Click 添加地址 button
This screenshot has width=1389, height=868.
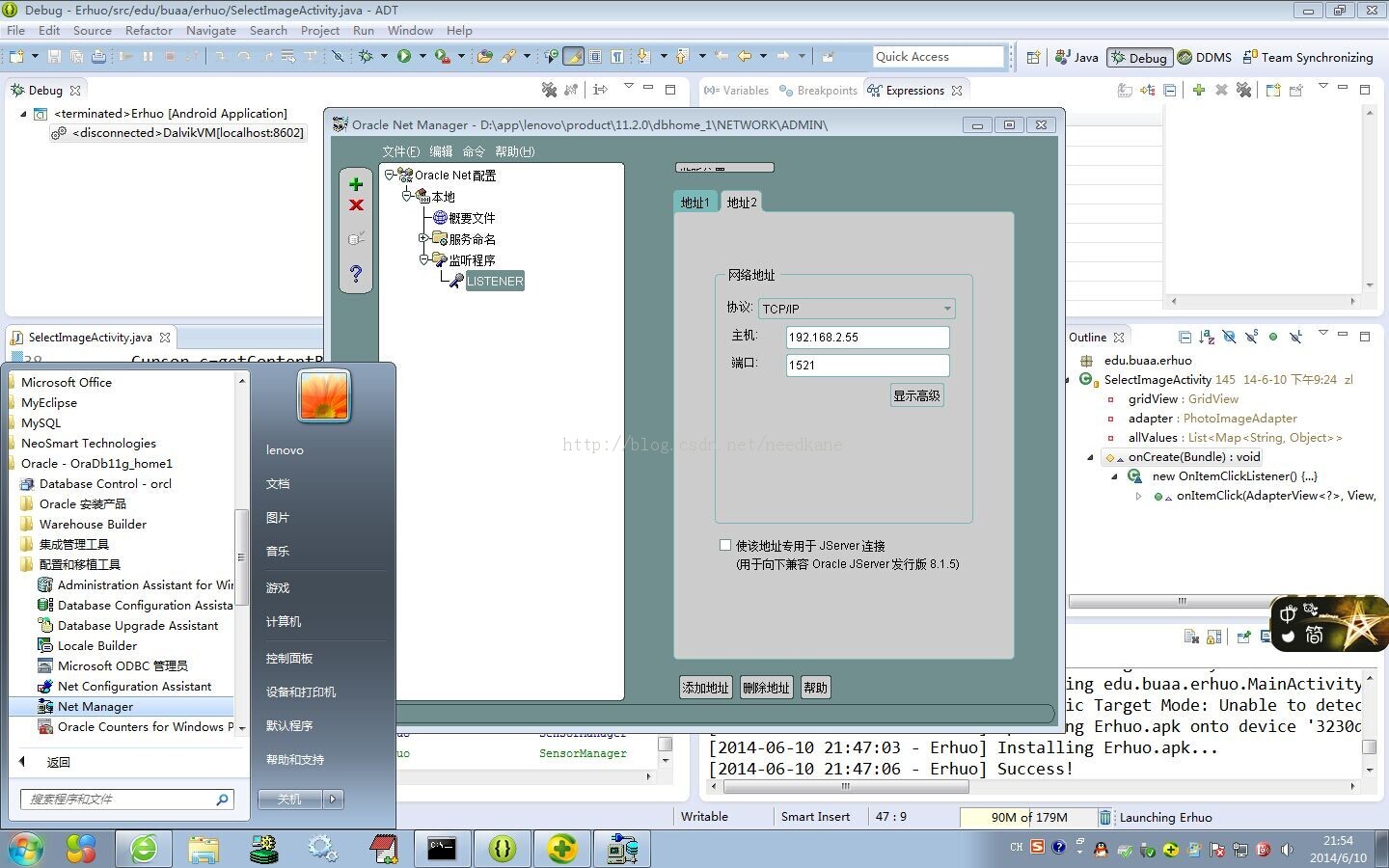[706, 688]
